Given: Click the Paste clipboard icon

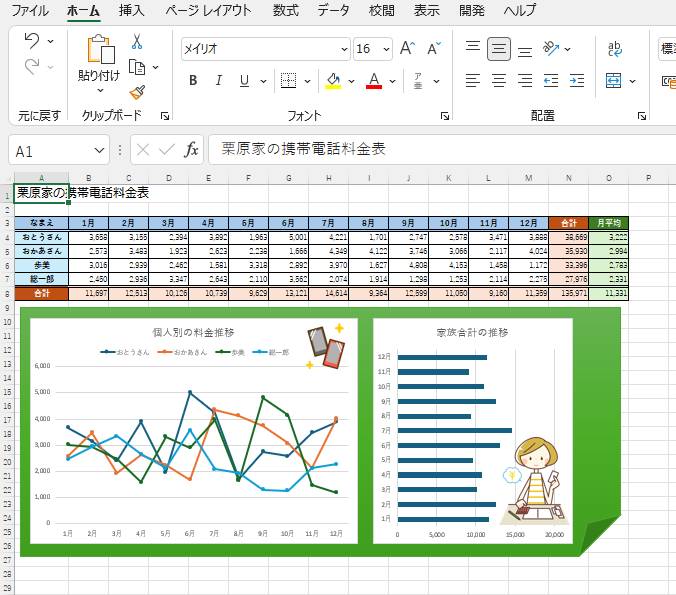Looking at the screenshot, I should tap(99, 51).
